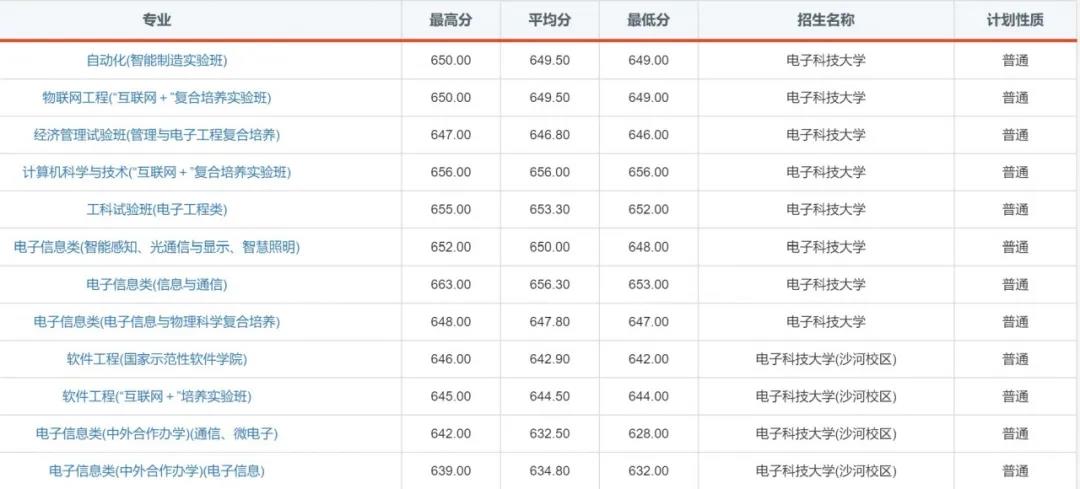This screenshot has width=1080, height=489.
Task: Open 电子信息类(电子信息与物理科学复合培养) link
Action: coord(157,322)
